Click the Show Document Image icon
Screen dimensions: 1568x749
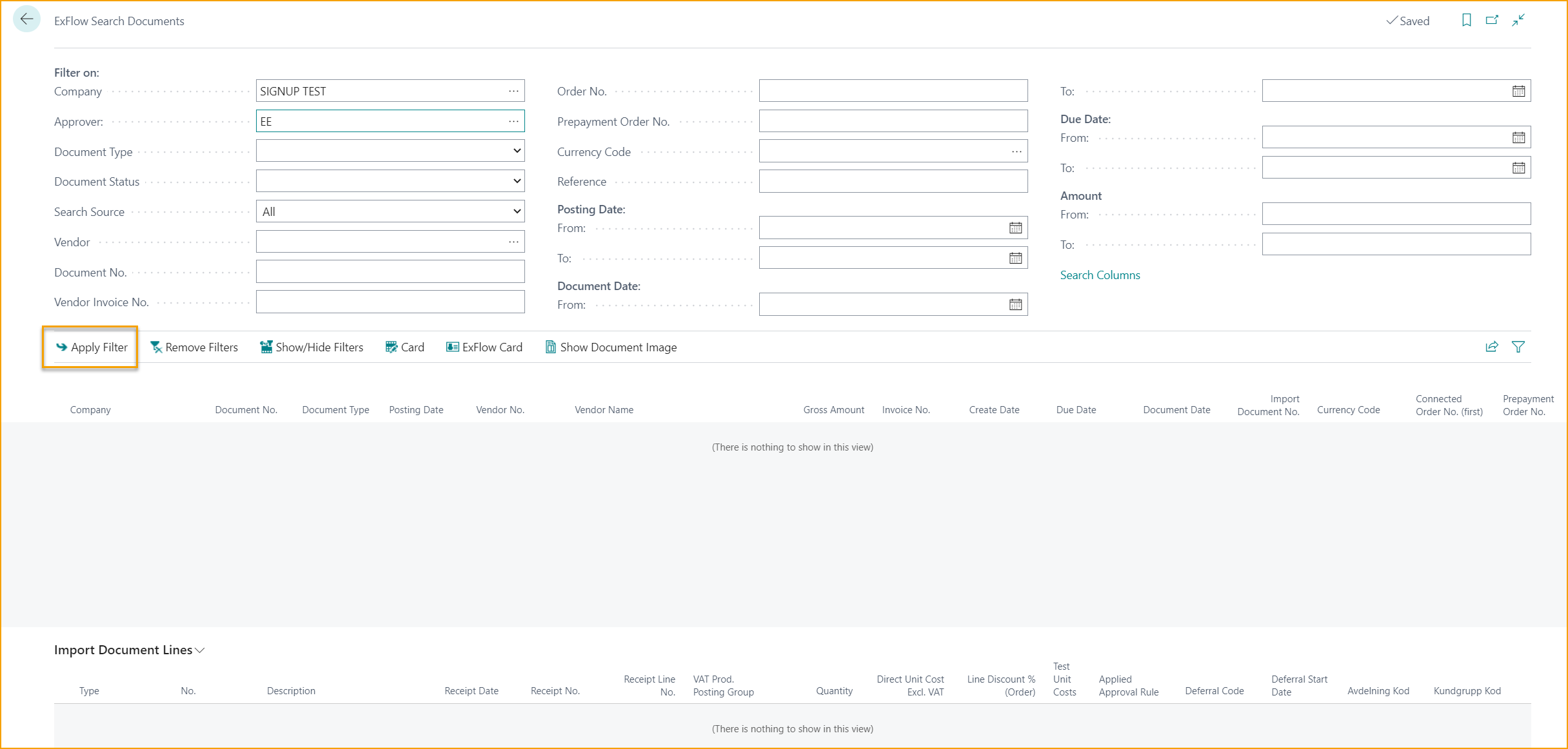[550, 347]
